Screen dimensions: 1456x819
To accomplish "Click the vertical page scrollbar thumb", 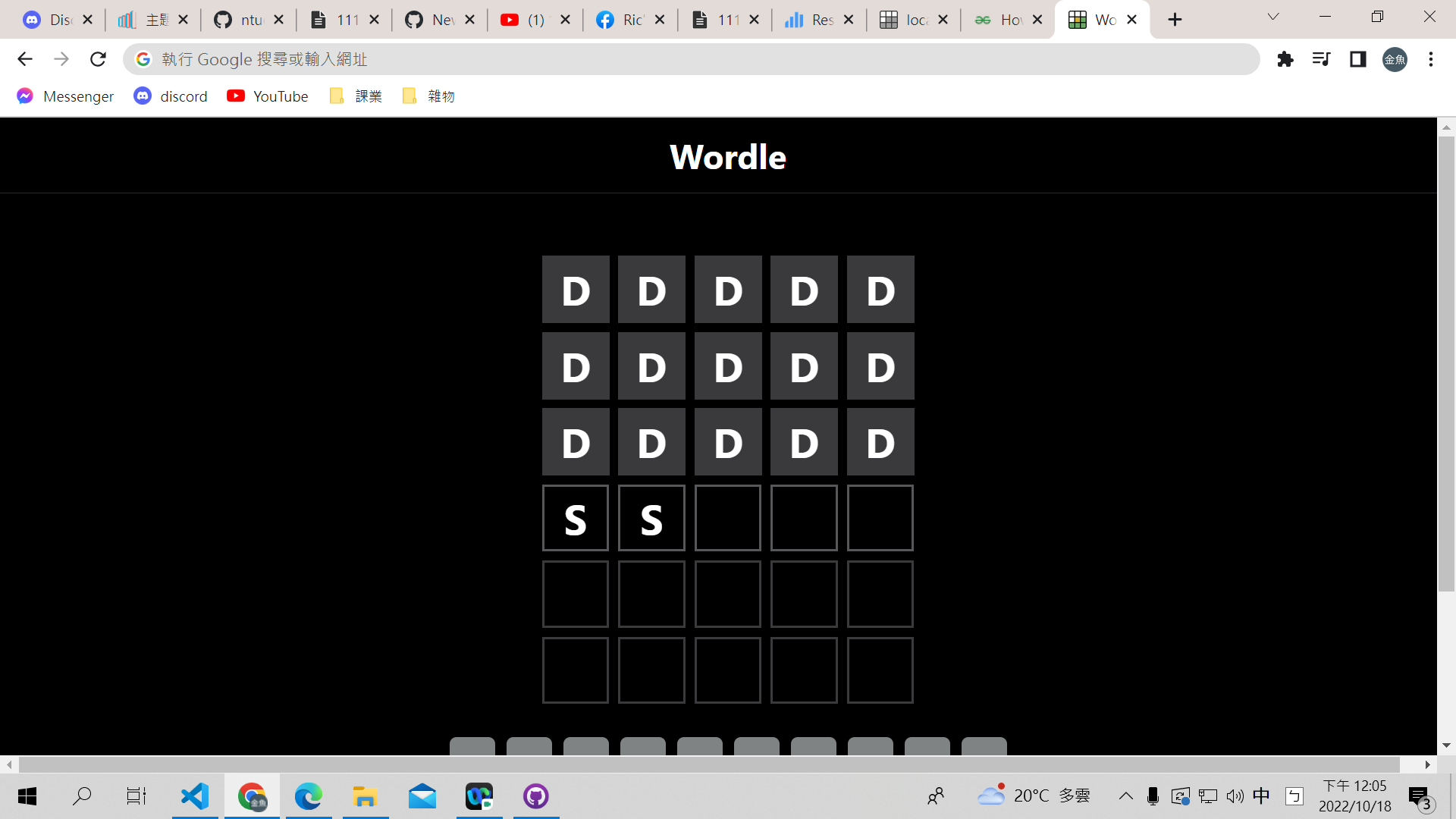I will 1446,364.
